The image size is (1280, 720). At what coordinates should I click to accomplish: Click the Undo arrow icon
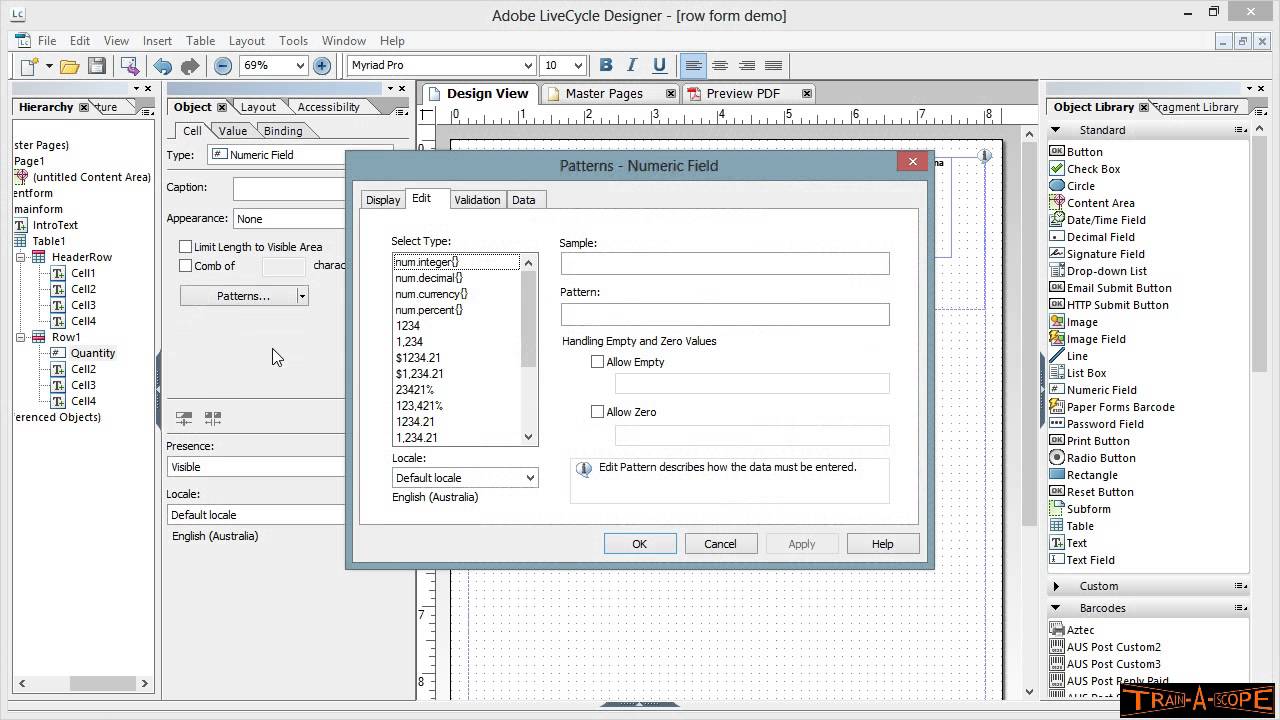(162, 66)
